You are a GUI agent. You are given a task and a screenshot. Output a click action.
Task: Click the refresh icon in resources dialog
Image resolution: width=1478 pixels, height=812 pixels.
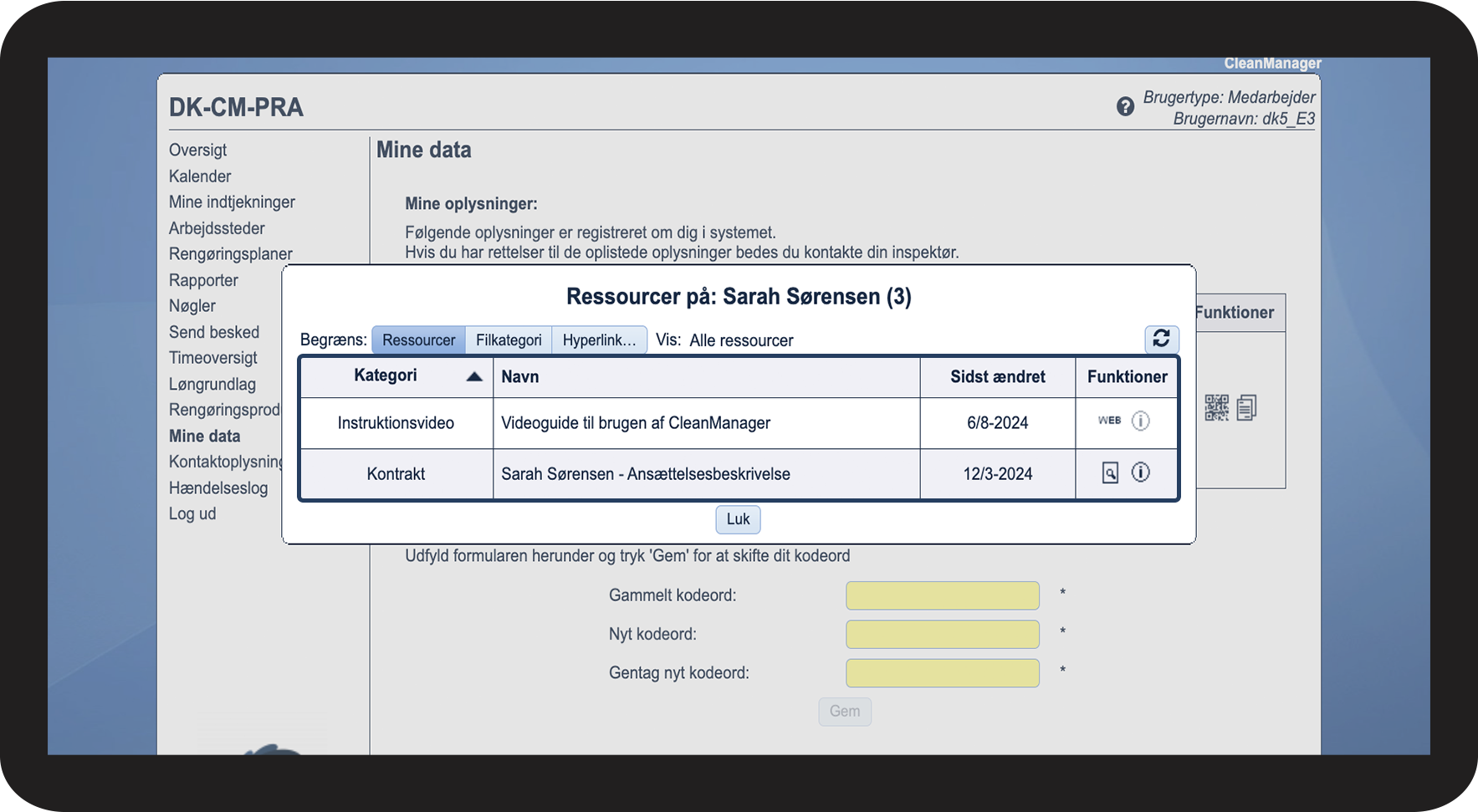pyautogui.click(x=1161, y=339)
